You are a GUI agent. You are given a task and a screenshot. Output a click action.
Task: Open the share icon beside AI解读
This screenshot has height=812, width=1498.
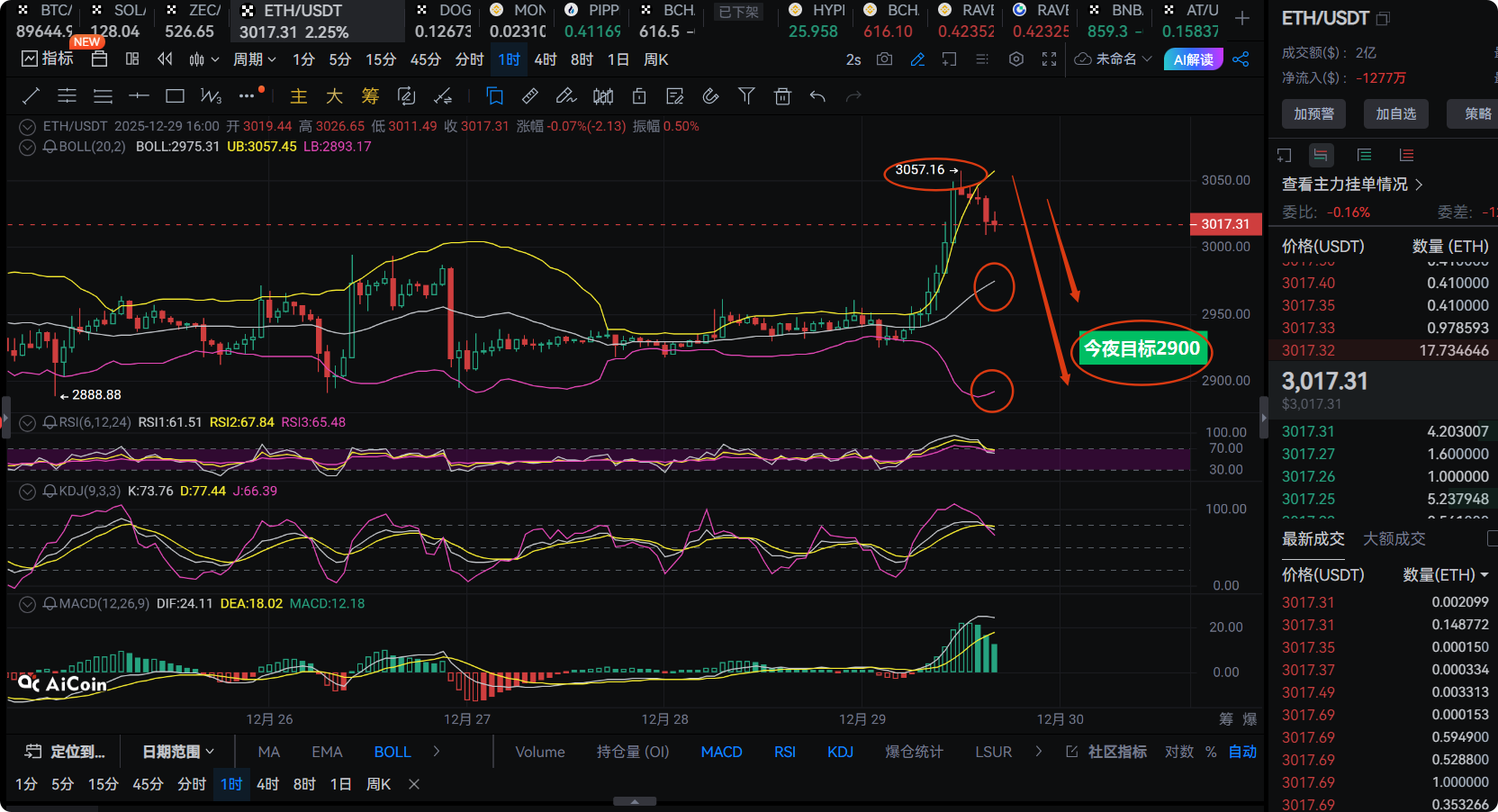pos(1241,59)
